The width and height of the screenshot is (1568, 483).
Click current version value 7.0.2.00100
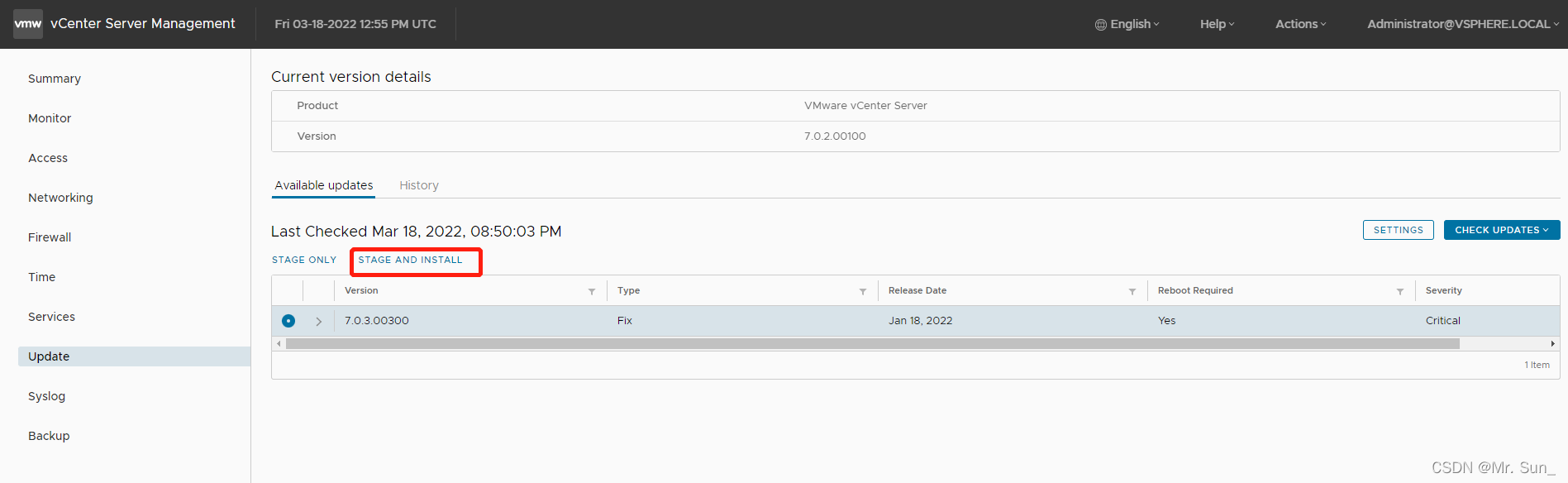click(x=835, y=136)
